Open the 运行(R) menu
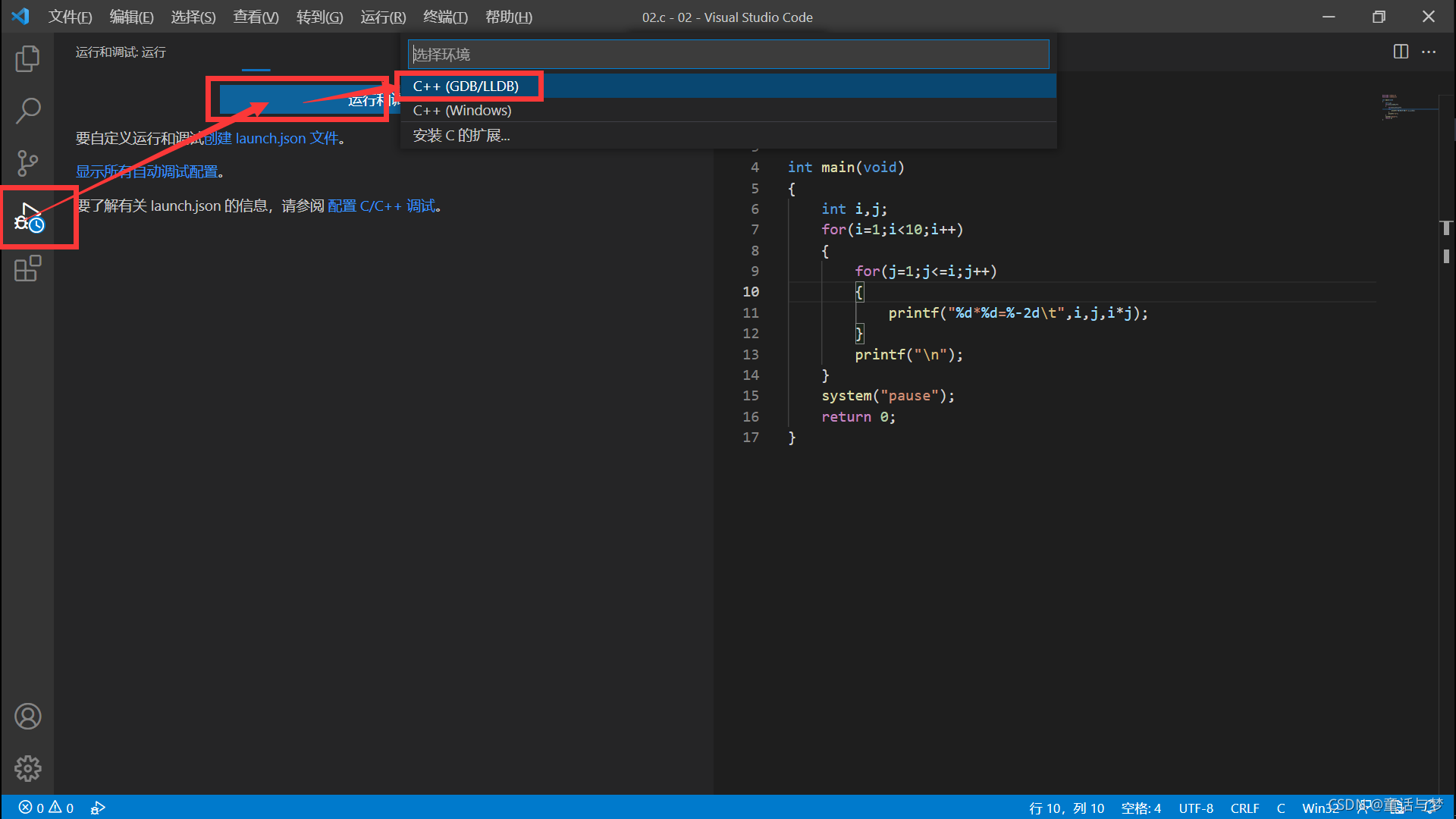Screen dimensions: 1456x819 click(x=383, y=17)
